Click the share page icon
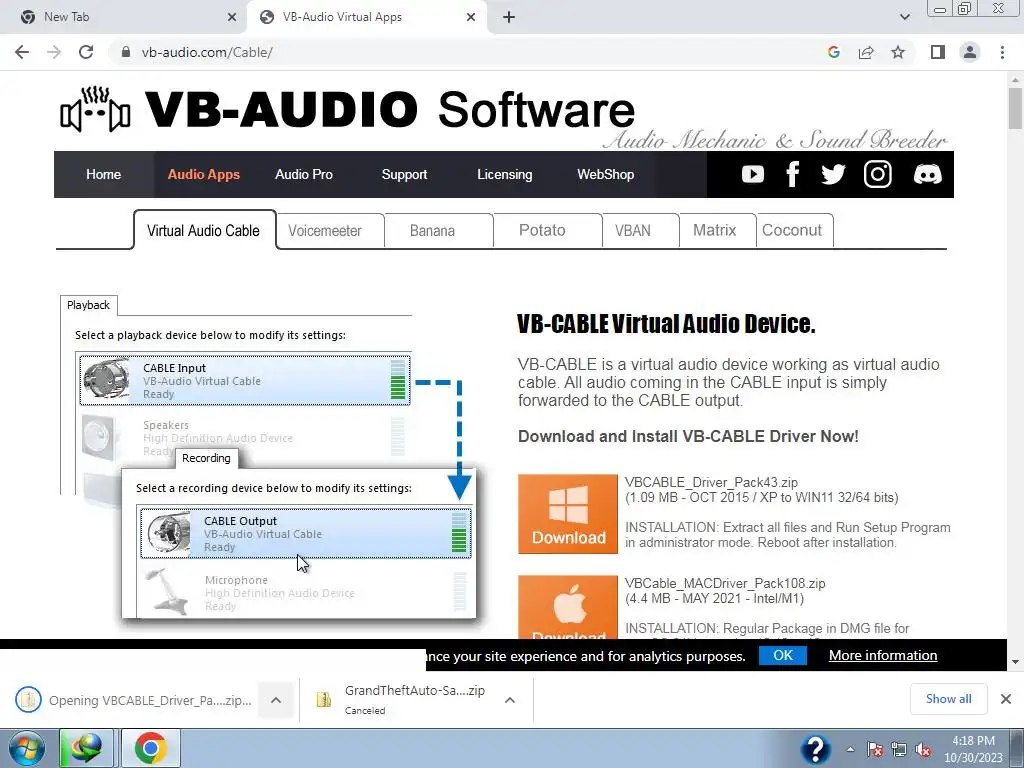 point(866,52)
